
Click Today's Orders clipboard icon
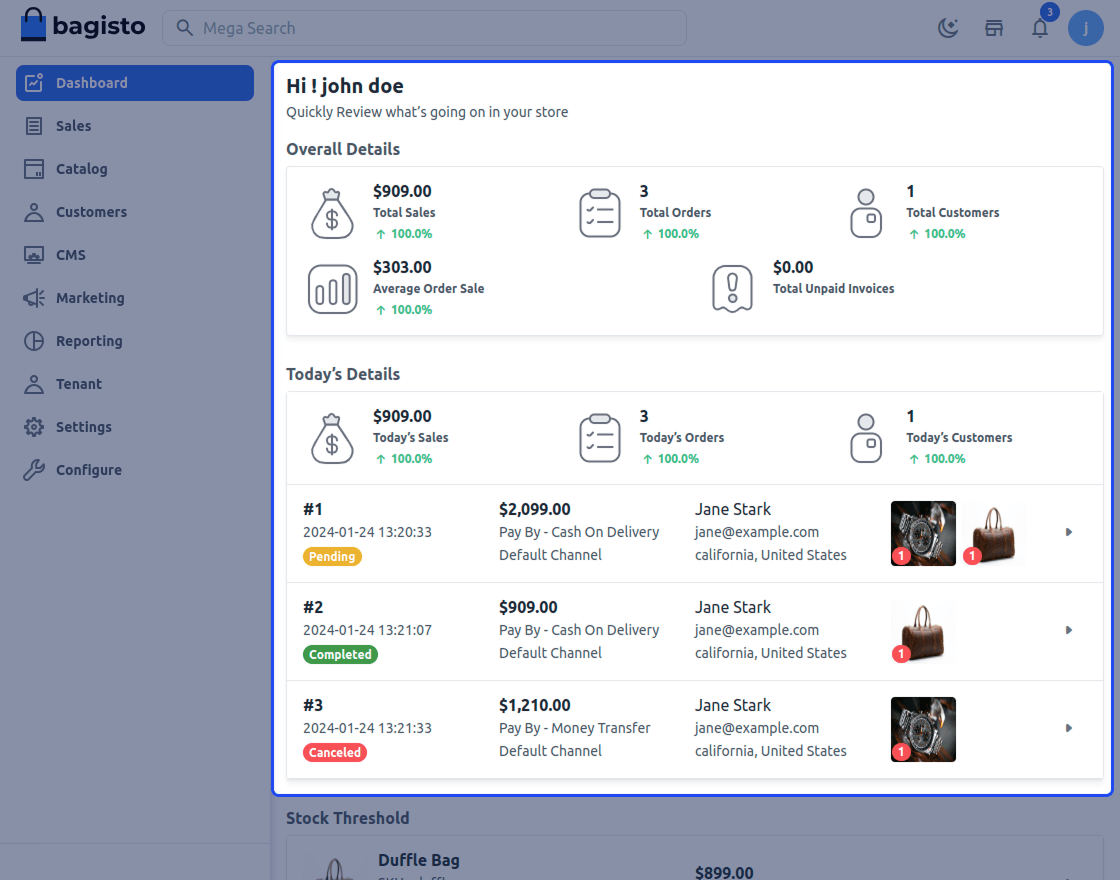tap(599, 438)
